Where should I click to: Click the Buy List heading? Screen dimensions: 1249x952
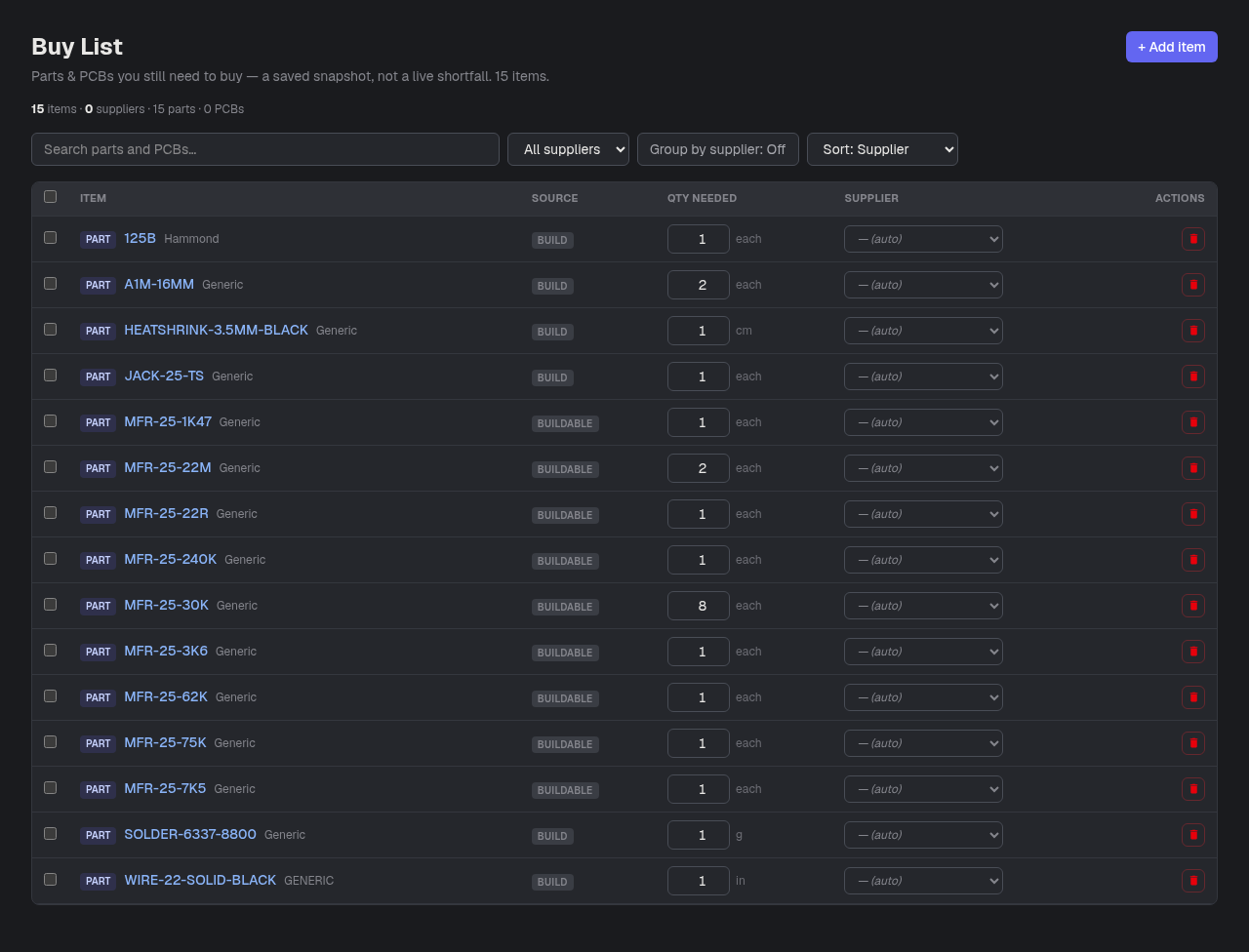(x=77, y=47)
